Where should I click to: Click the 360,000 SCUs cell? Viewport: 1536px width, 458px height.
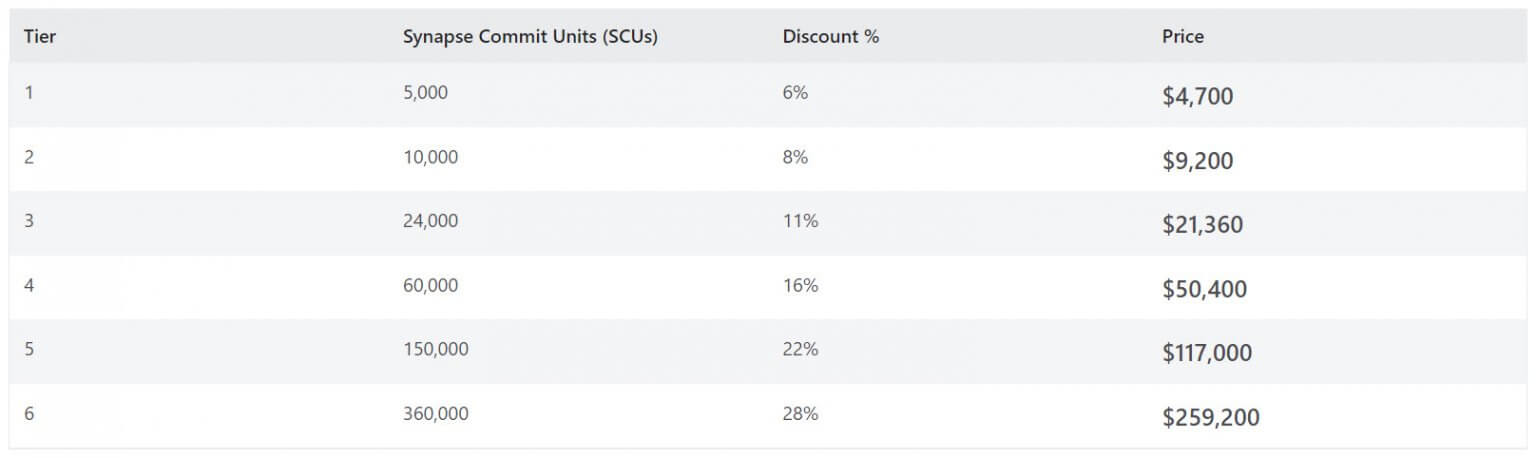435,413
